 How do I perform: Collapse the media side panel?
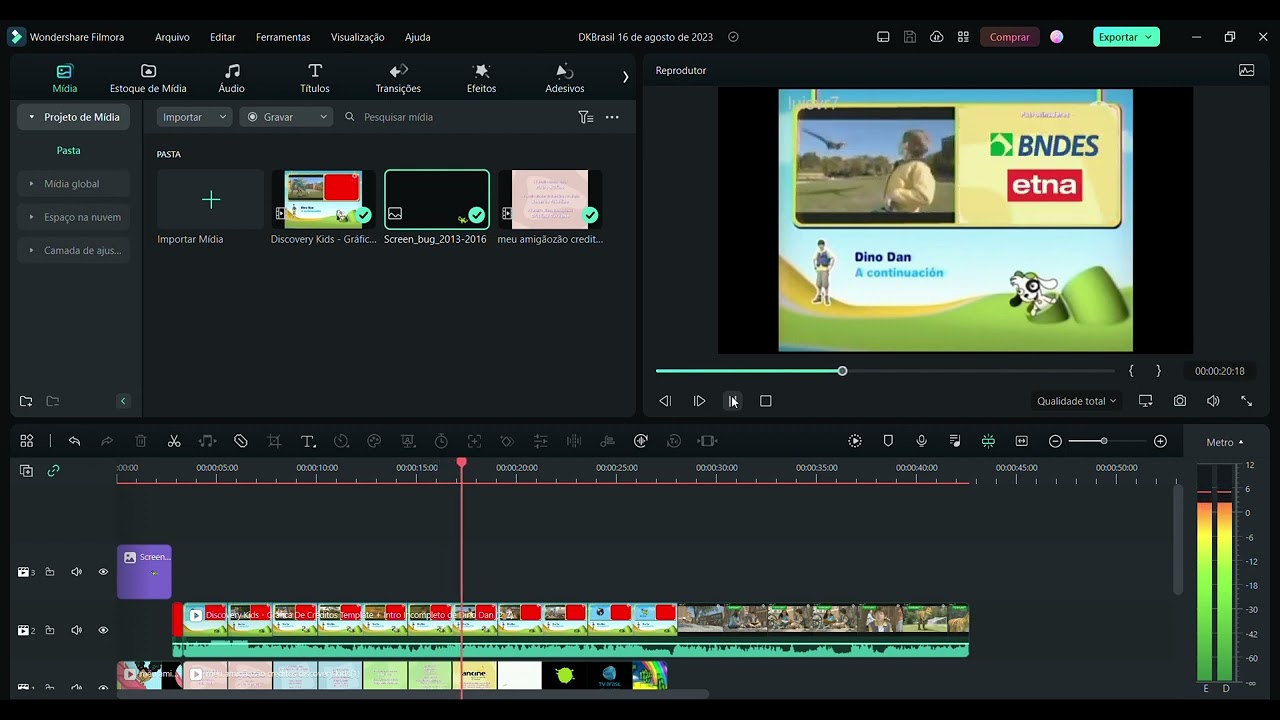pos(123,401)
